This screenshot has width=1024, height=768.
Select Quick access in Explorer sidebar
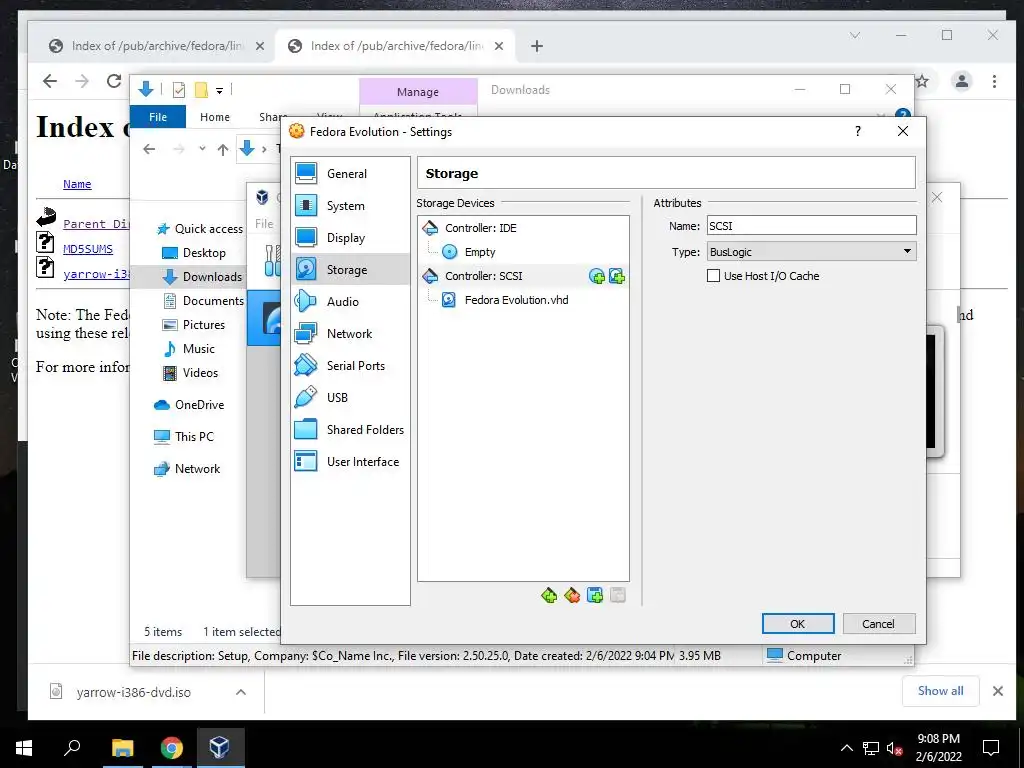(200, 229)
